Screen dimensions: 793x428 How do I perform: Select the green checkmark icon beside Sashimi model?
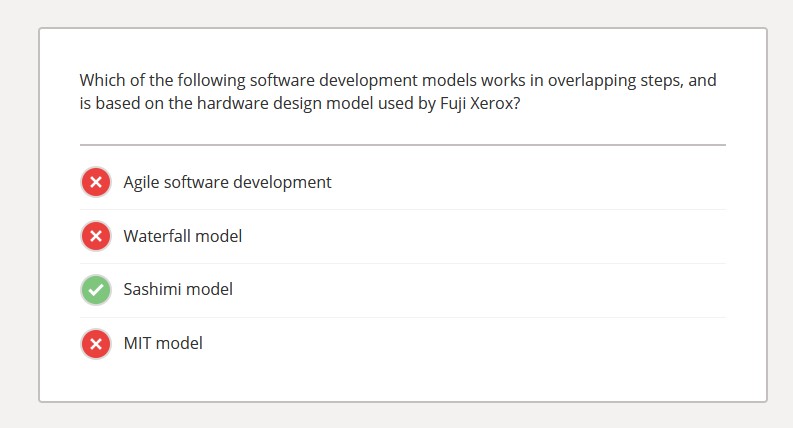pos(95,290)
